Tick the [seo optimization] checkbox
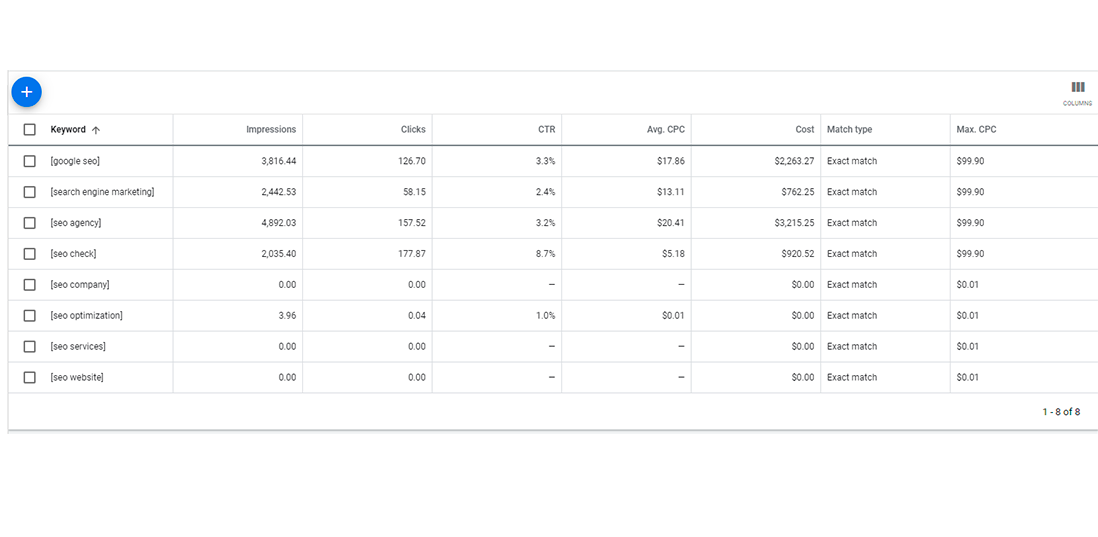1098x537 pixels. 29,315
